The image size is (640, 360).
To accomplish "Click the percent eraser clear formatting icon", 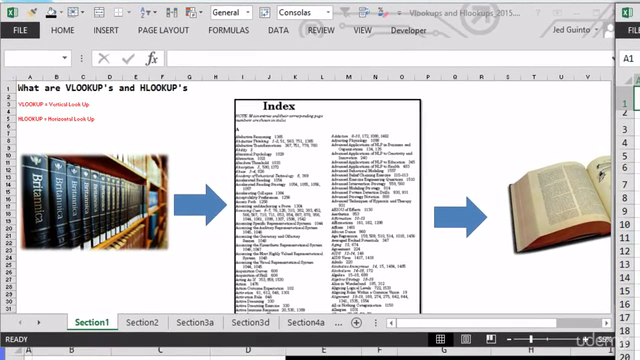I will point(383,12).
